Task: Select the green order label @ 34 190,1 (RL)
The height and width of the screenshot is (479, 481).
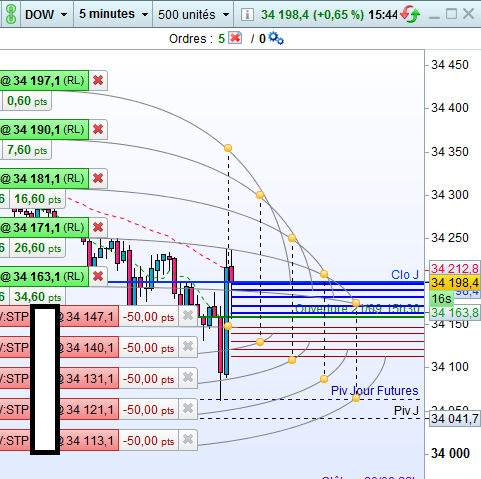Action: (44, 129)
